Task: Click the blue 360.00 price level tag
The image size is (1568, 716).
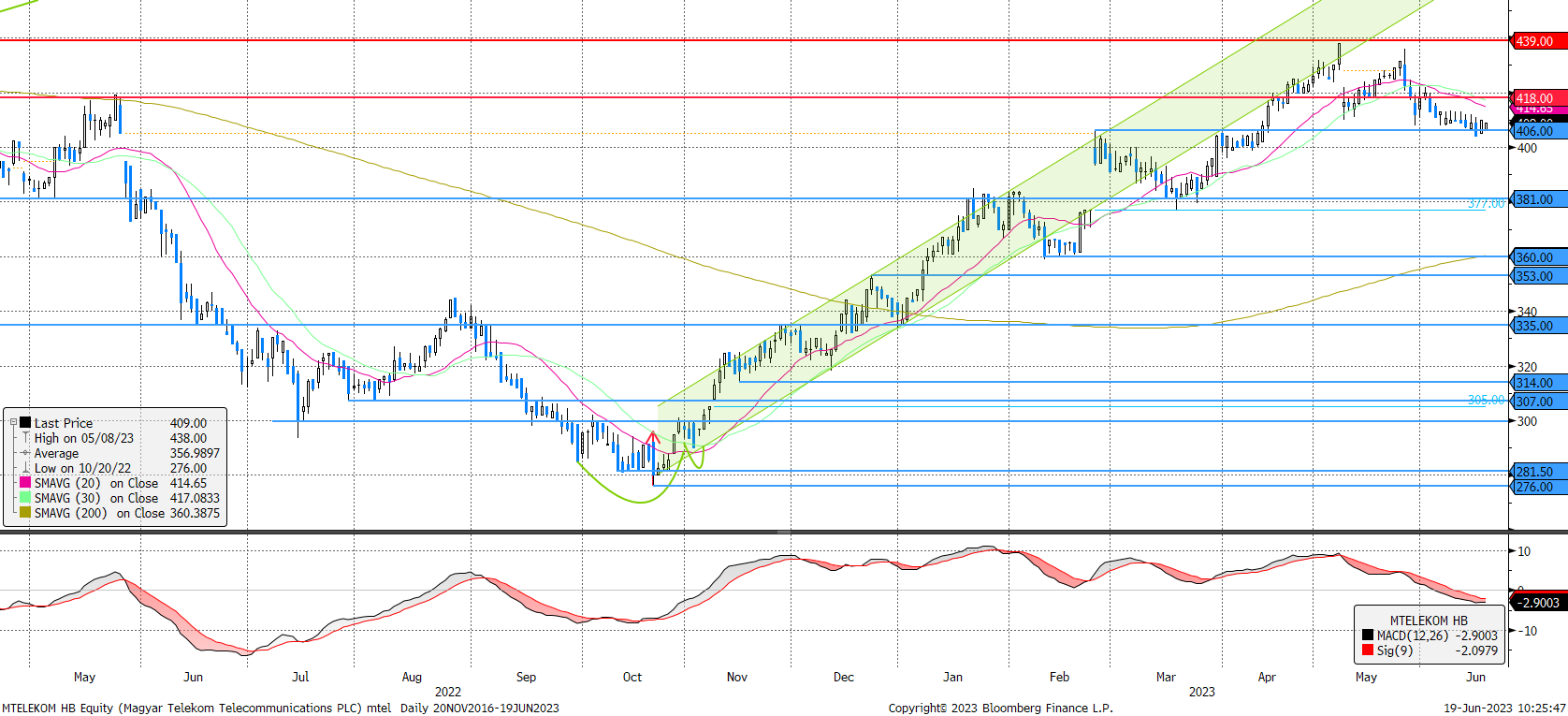Action: tap(1539, 257)
